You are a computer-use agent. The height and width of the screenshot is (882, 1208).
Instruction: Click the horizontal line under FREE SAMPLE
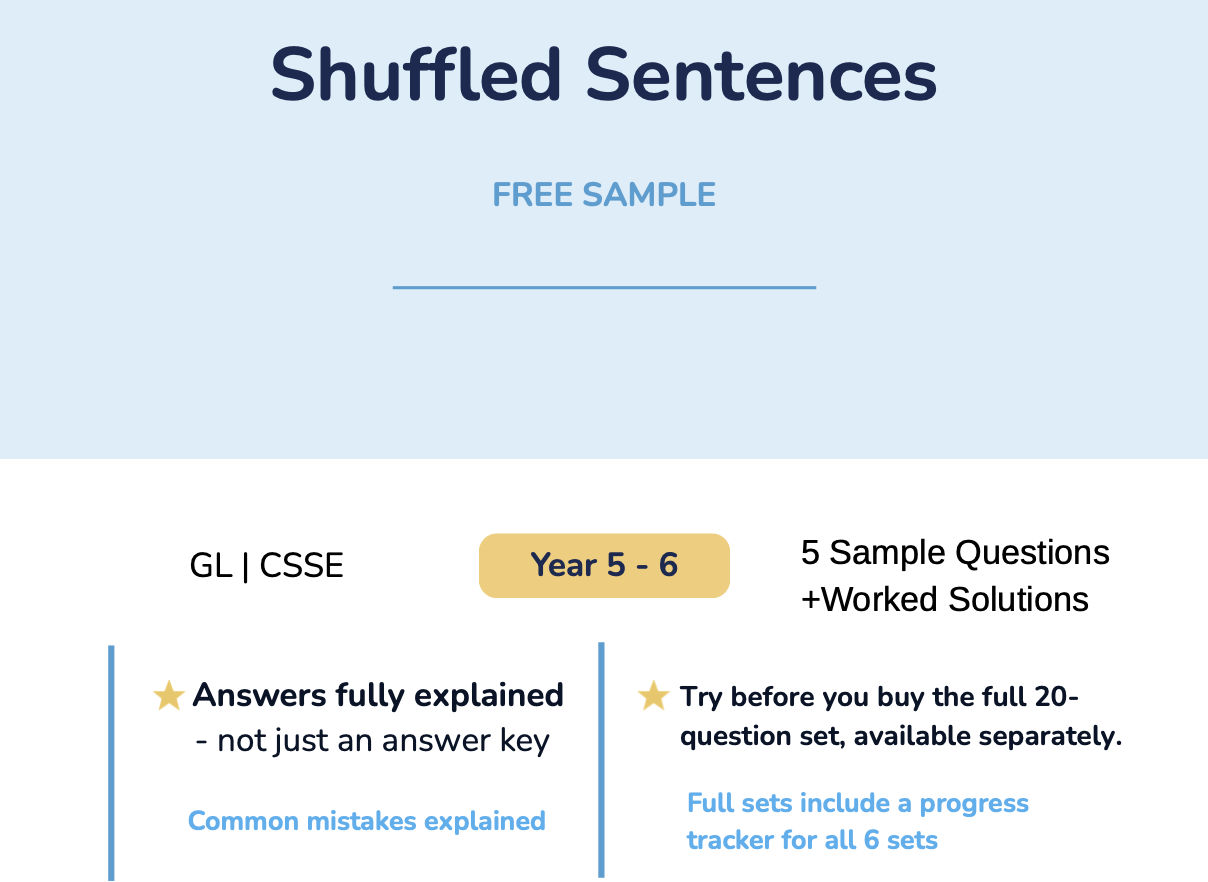coord(604,287)
